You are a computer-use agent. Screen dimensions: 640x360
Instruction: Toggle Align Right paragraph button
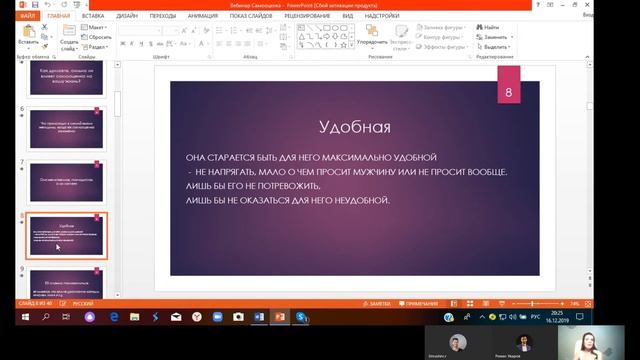point(238,44)
